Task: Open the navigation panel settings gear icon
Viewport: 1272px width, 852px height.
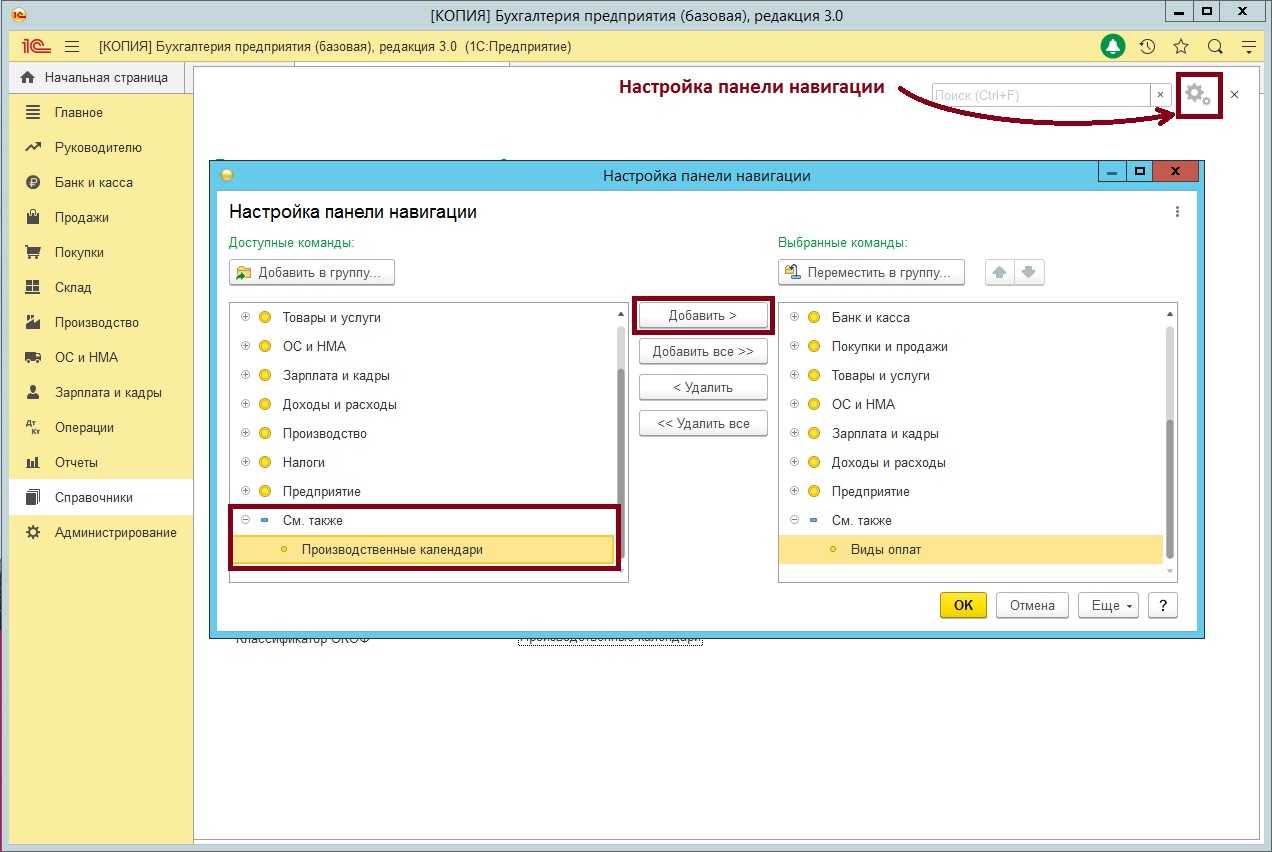Action: click(x=1198, y=94)
